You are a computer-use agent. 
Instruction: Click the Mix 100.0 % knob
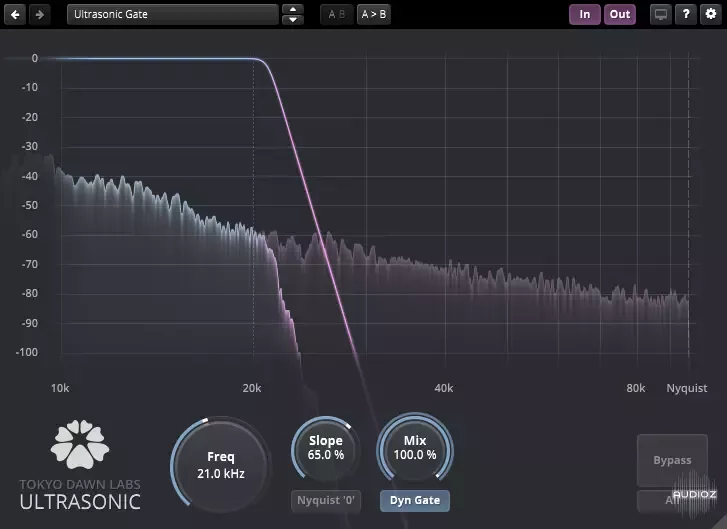pyautogui.click(x=415, y=448)
